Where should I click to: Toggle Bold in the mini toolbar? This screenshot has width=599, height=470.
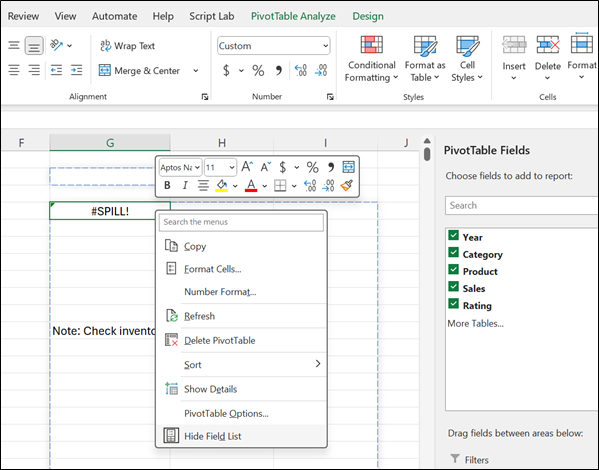point(167,186)
